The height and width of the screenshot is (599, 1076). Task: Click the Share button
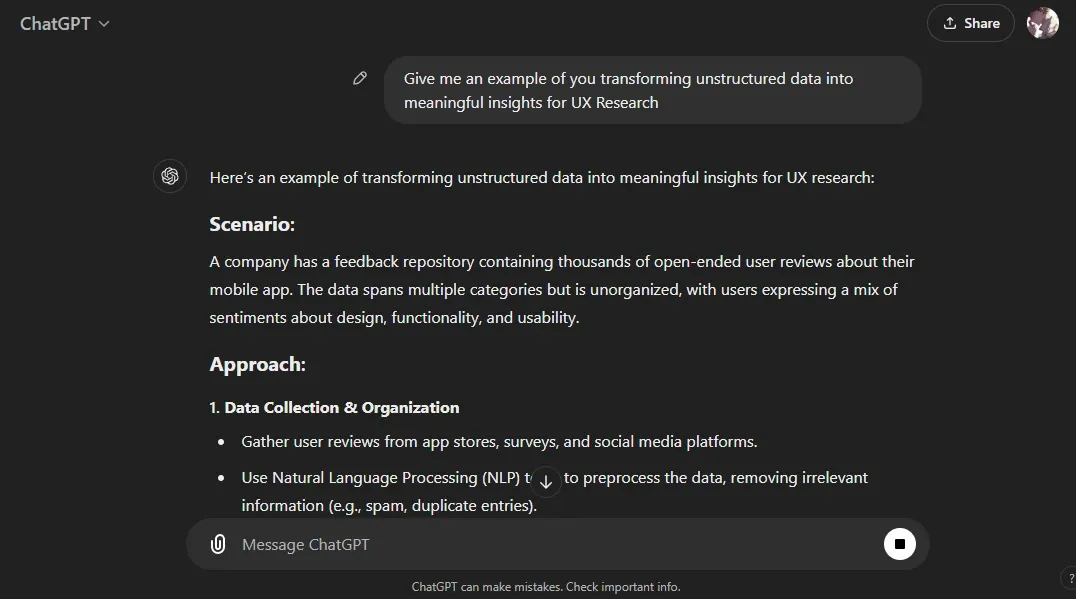[x=970, y=22]
